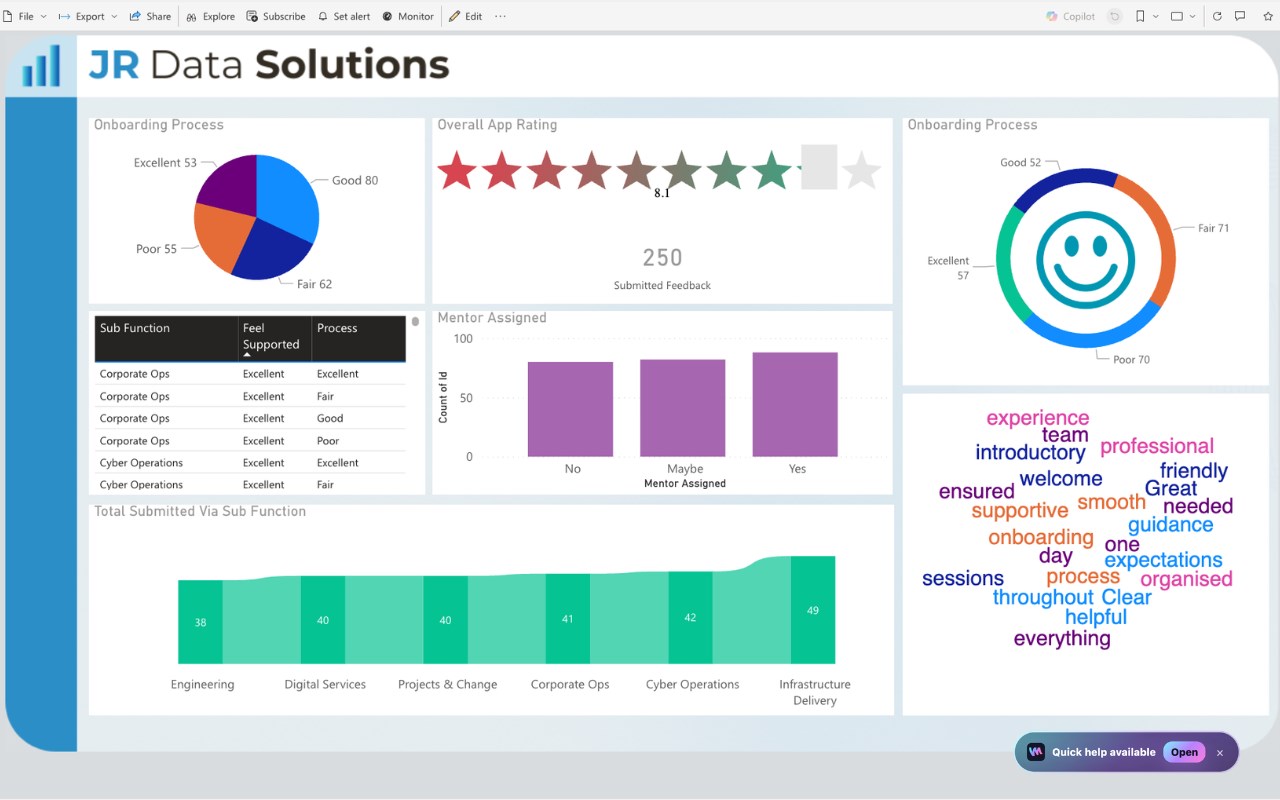This screenshot has height=800, width=1280.
Task: Click the Quick help purple icon
Action: pyautogui.click(x=1036, y=752)
